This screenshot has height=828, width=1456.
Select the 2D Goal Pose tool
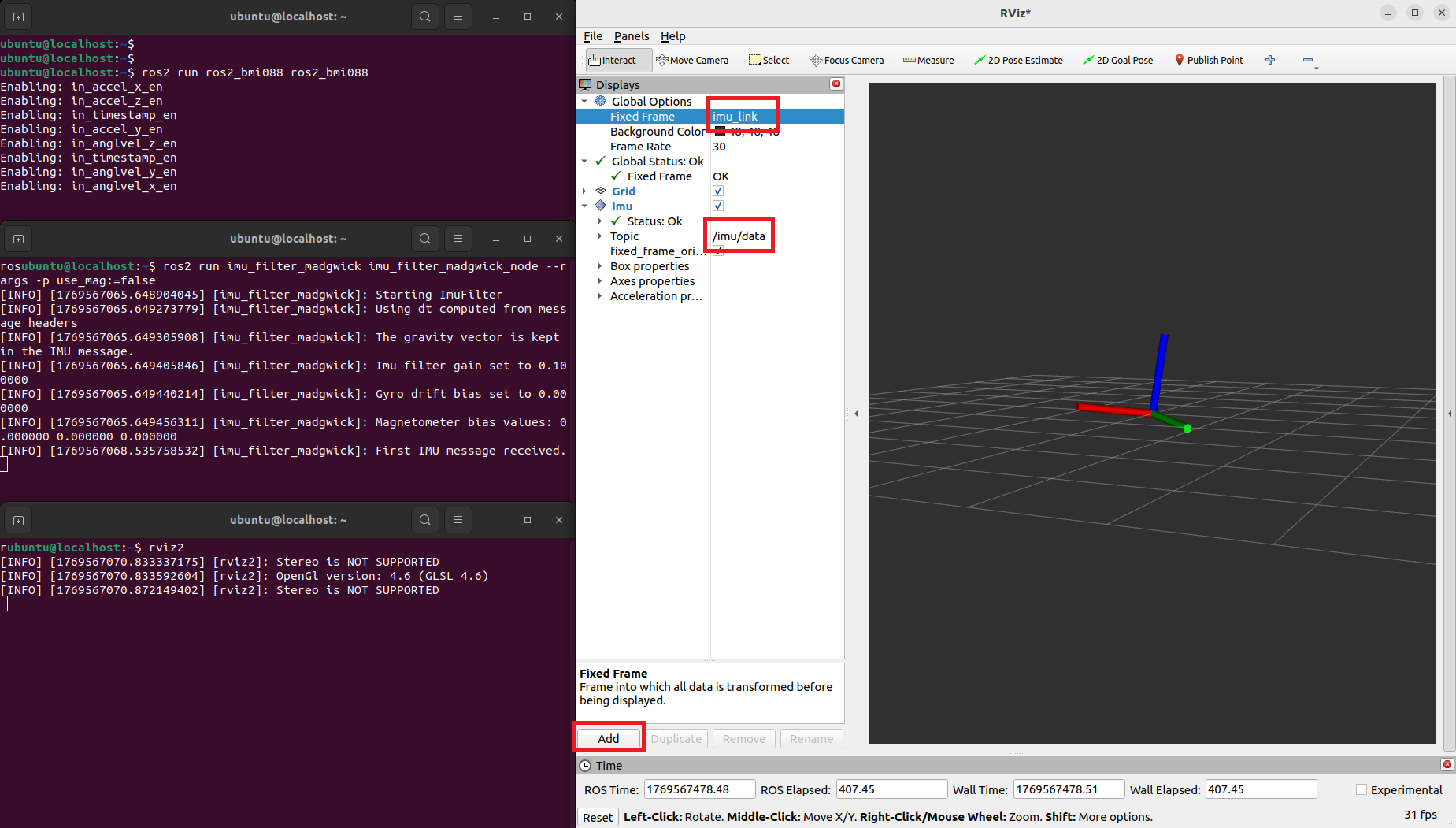coord(1117,60)
